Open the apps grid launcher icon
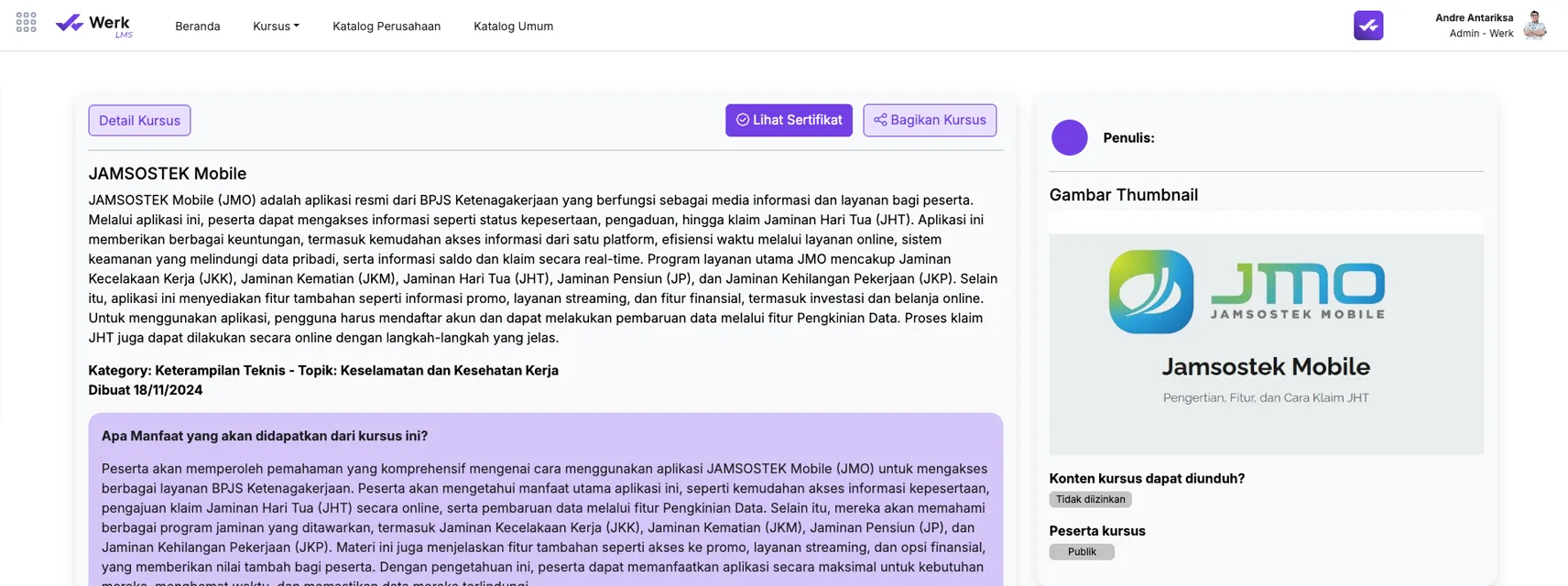Image resolution: width=1568 pixels, height=586 pixels. click(27, 23)
